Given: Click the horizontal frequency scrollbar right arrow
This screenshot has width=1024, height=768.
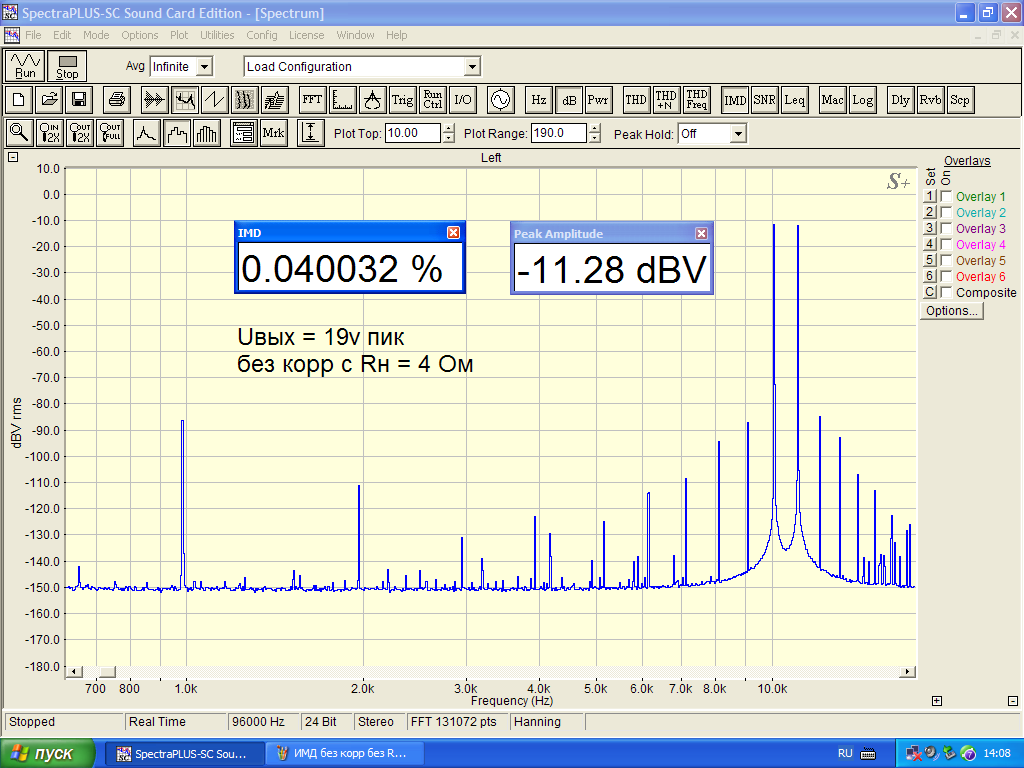Looking at the screenshot, I should pos(908,671).
